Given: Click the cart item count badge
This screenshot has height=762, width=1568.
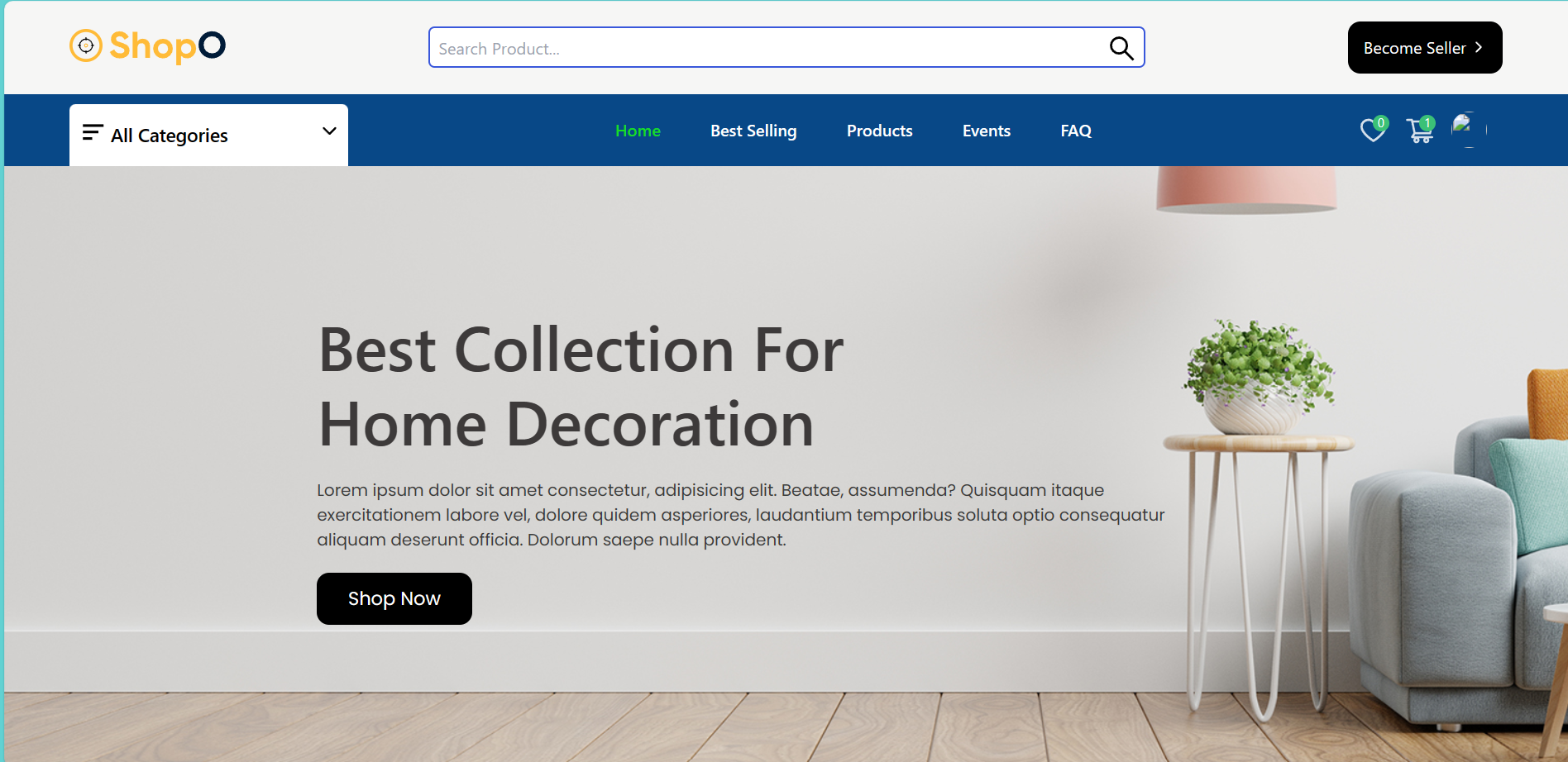Looking at the screenshot, I should pos(1427,121).
